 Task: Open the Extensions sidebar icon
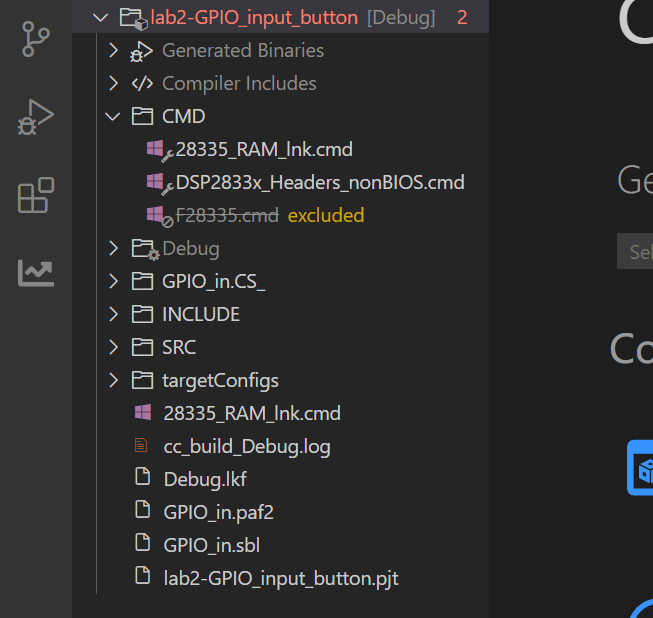36,195
